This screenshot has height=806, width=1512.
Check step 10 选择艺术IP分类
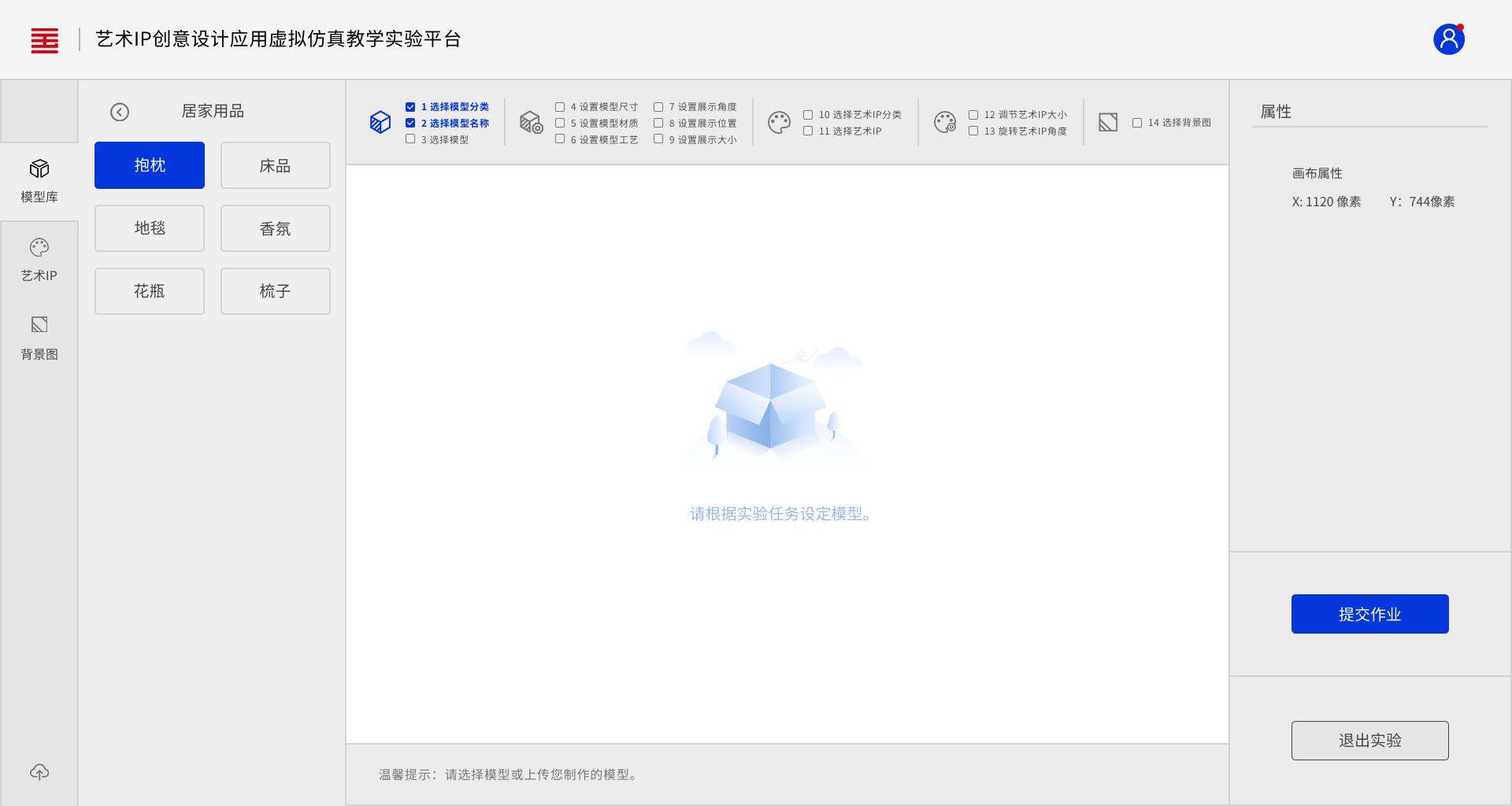click(x=808, y=115)
